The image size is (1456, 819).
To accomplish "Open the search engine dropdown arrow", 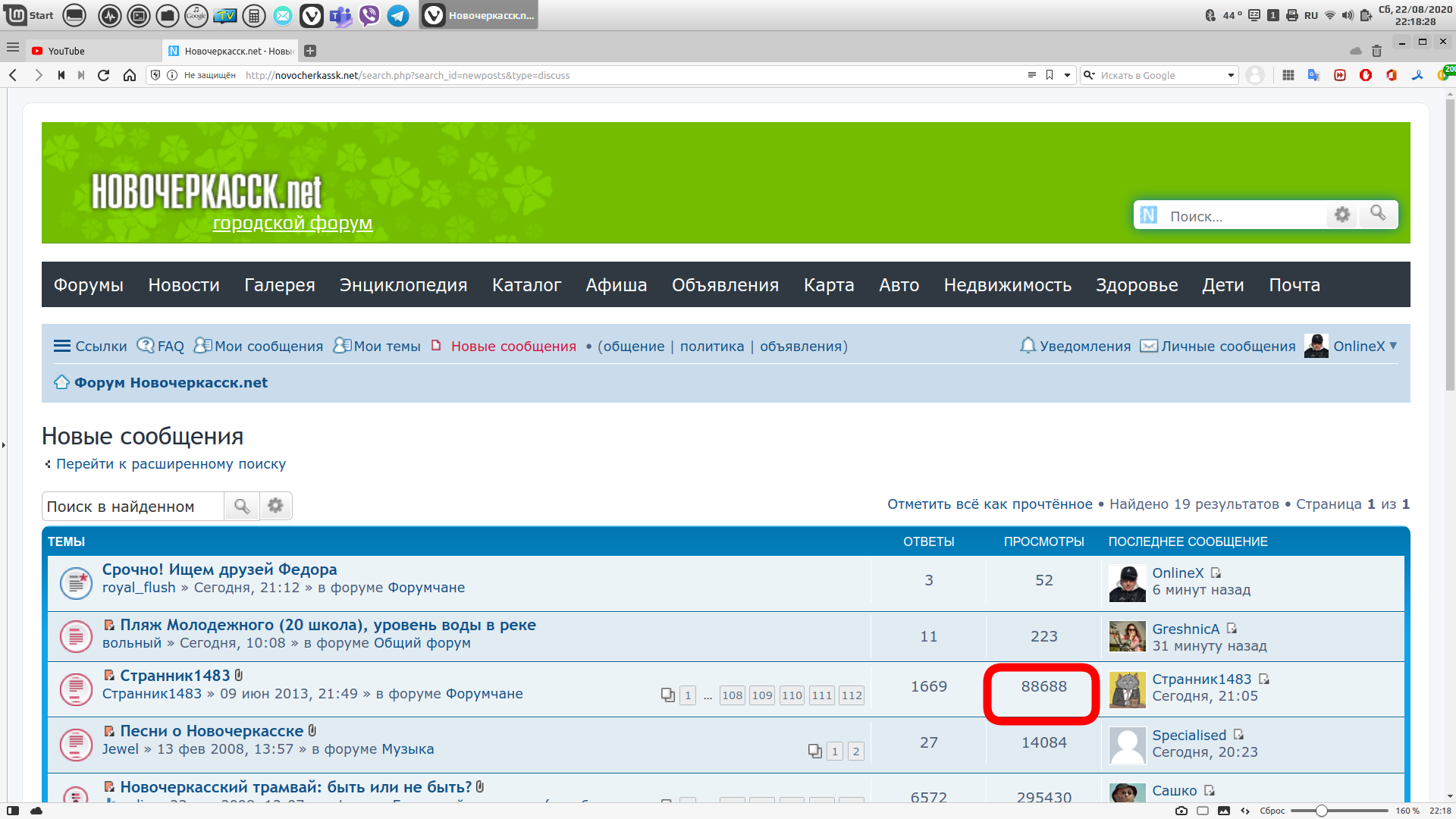I will click(1231, 75).
